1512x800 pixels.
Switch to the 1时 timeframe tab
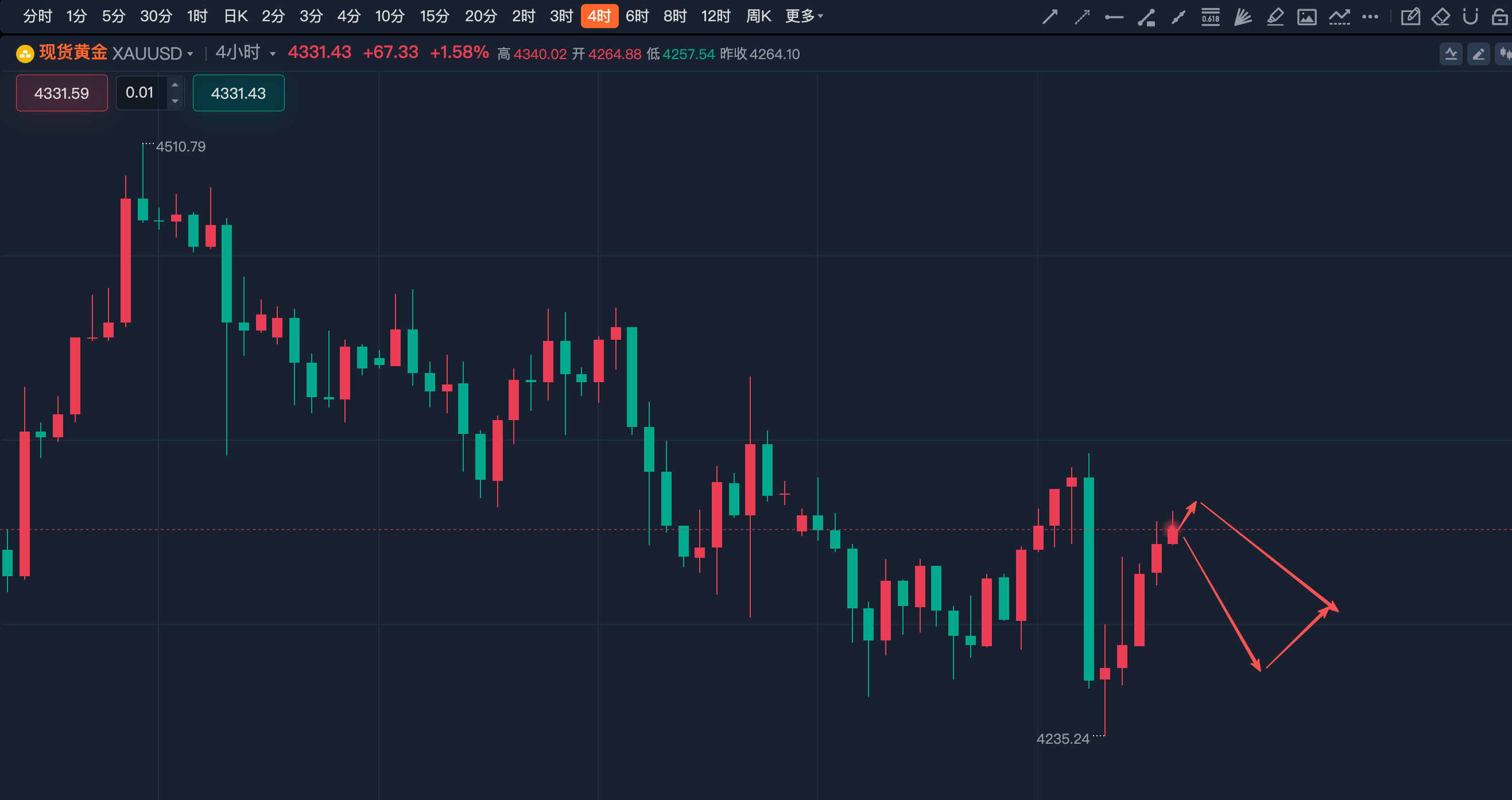click(197, 16)
